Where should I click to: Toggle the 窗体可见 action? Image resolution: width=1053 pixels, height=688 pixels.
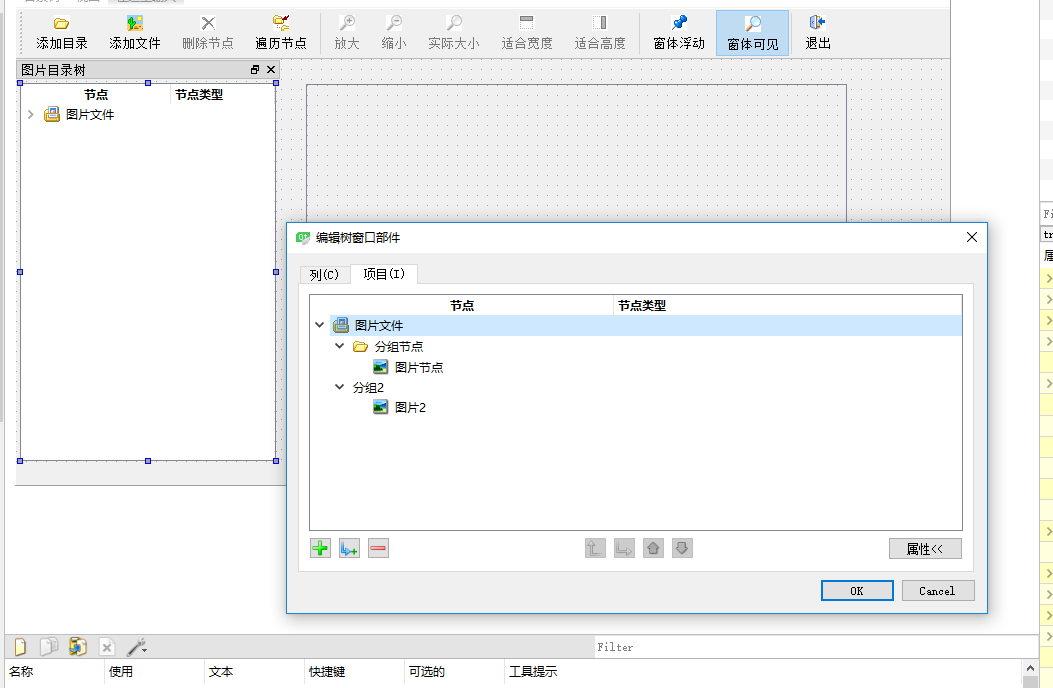(753, 34)
